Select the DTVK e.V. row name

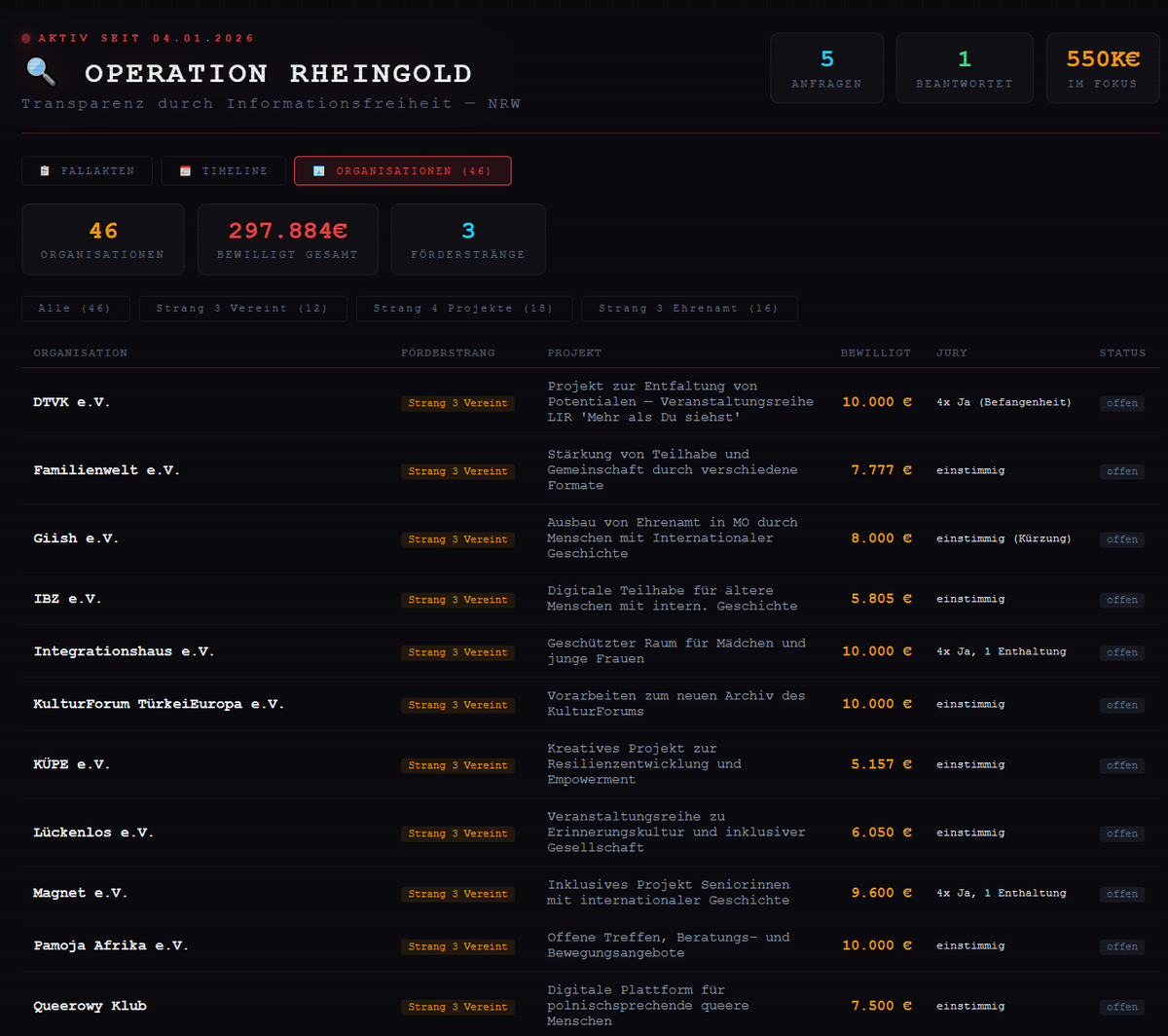[x=72, y=402]
